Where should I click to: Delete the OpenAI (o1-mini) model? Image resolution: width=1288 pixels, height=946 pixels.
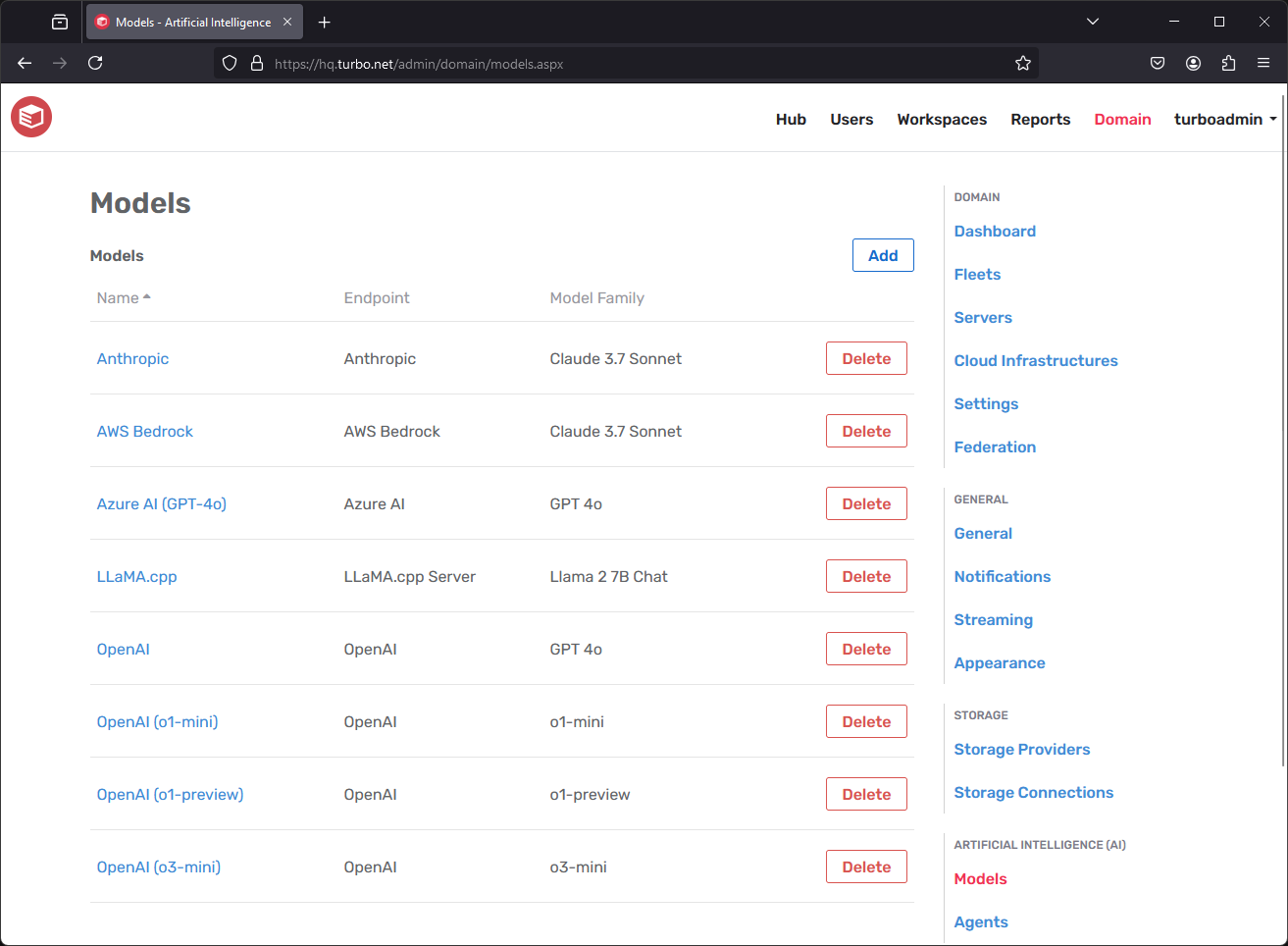pyautogui.click(x=866, y=721)
